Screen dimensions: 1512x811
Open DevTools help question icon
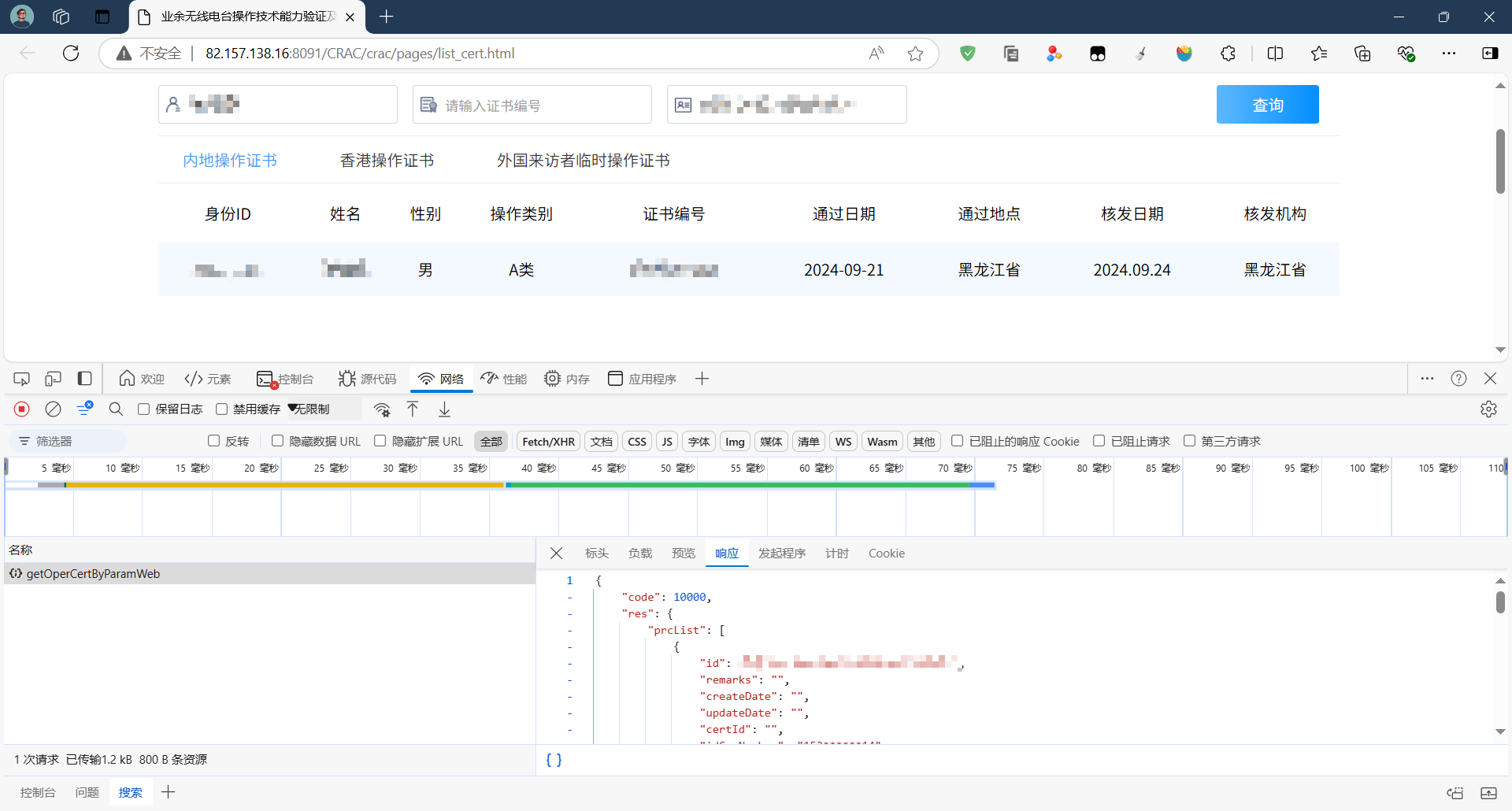coord(1458,379)
